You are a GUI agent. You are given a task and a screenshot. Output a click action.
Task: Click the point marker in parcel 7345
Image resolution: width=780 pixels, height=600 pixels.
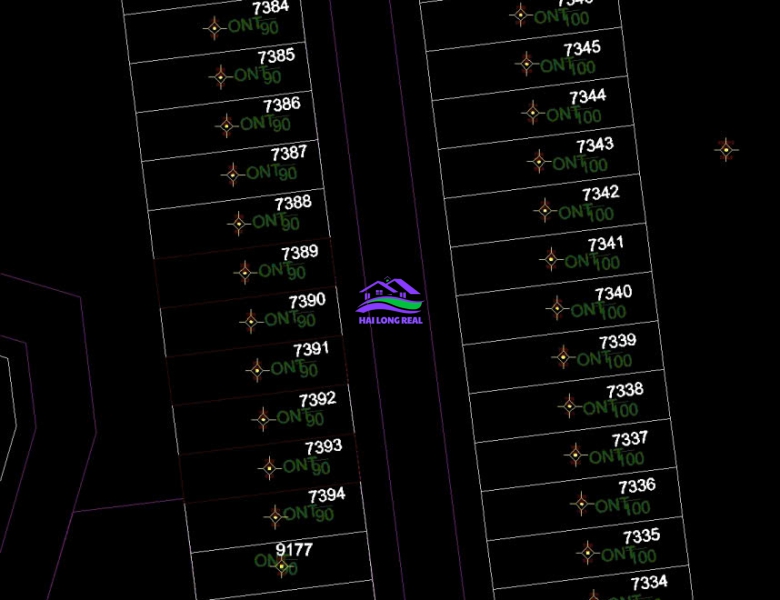coord(526,64)
